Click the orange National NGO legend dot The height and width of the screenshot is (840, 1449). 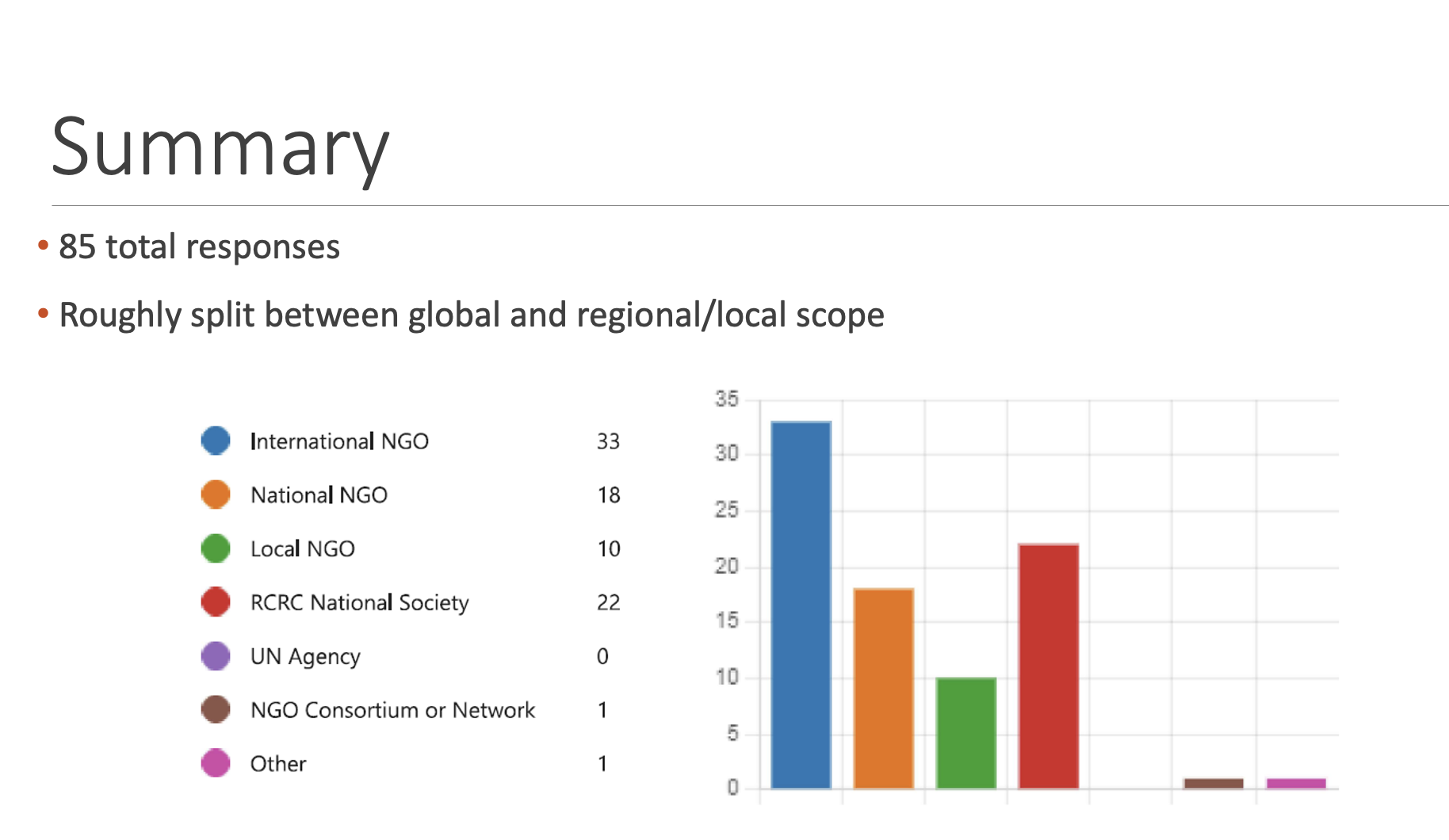tap(216, 494)
